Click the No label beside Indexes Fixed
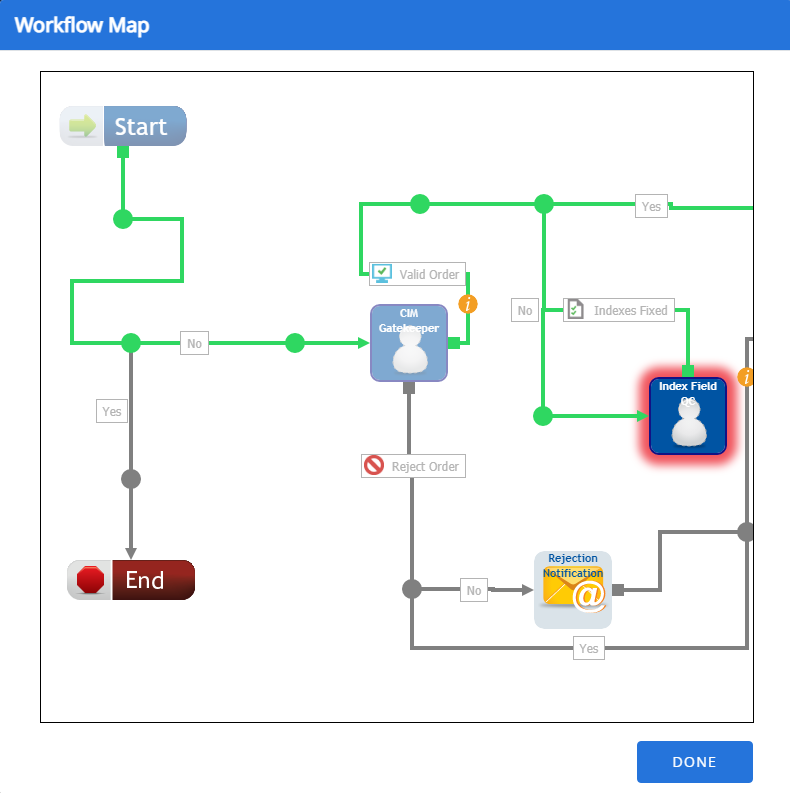 pyautogui.click(x=525, y=310)
